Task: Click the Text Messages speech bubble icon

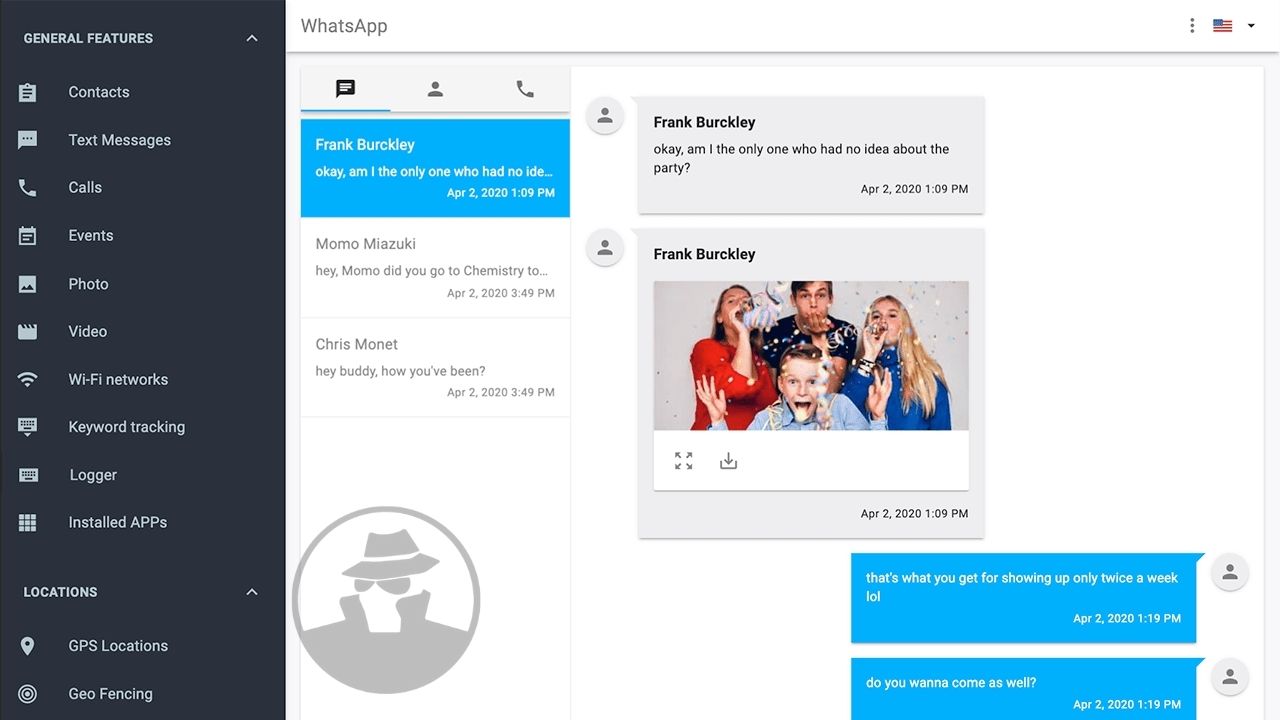Action: (x=27, y=140)
